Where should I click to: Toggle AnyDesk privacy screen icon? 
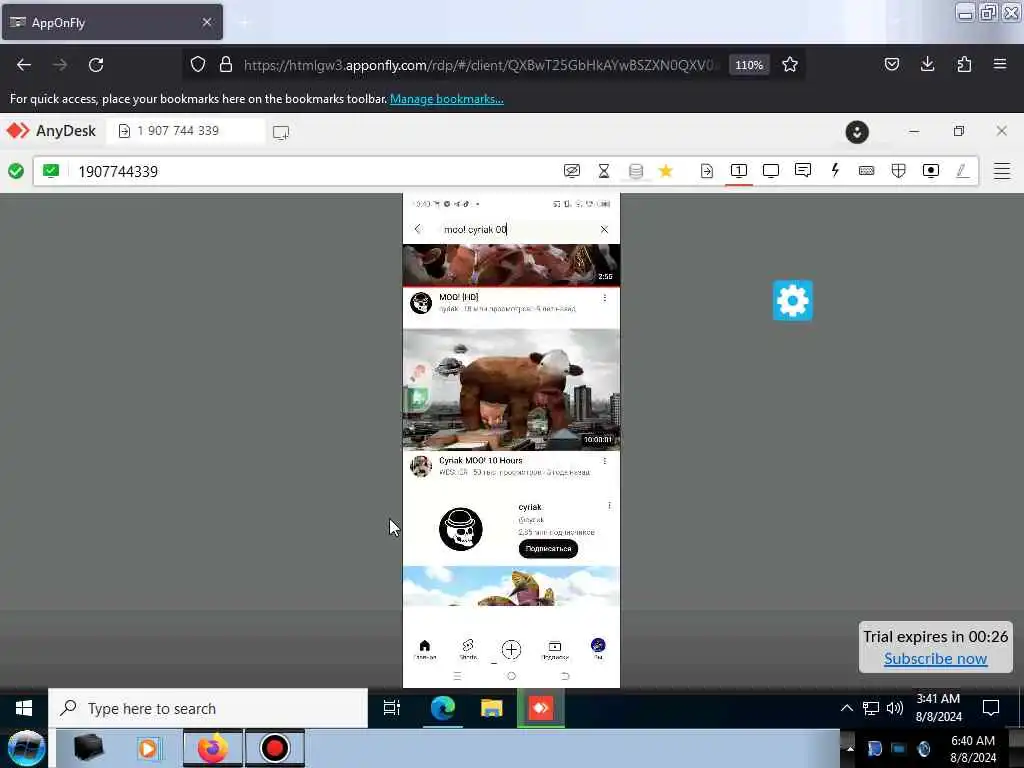point(571,171)
